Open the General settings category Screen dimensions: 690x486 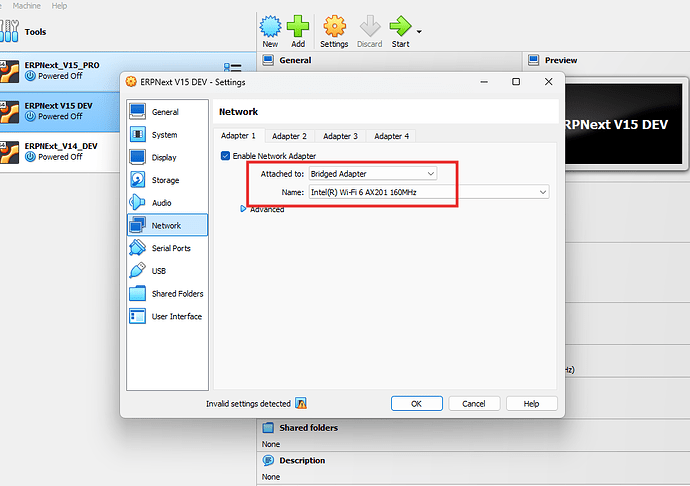(167, 112)
